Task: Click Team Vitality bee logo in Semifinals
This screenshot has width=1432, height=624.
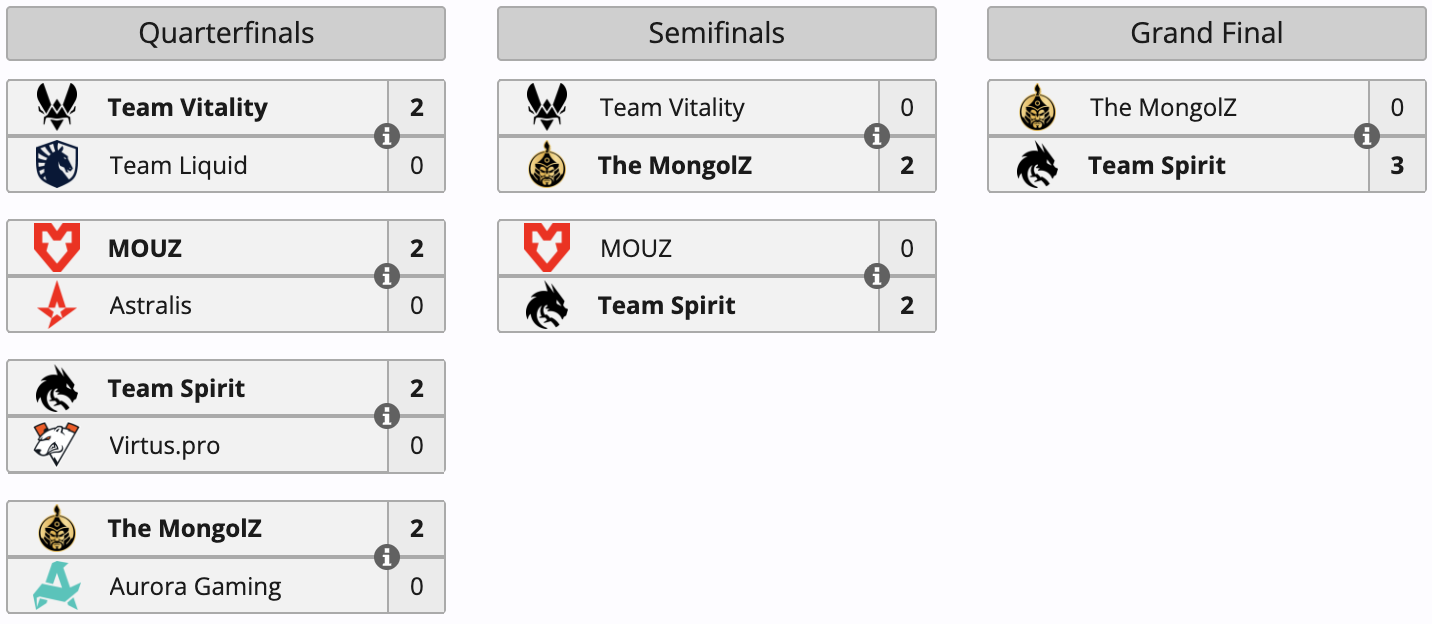Action: pos(547,107)
